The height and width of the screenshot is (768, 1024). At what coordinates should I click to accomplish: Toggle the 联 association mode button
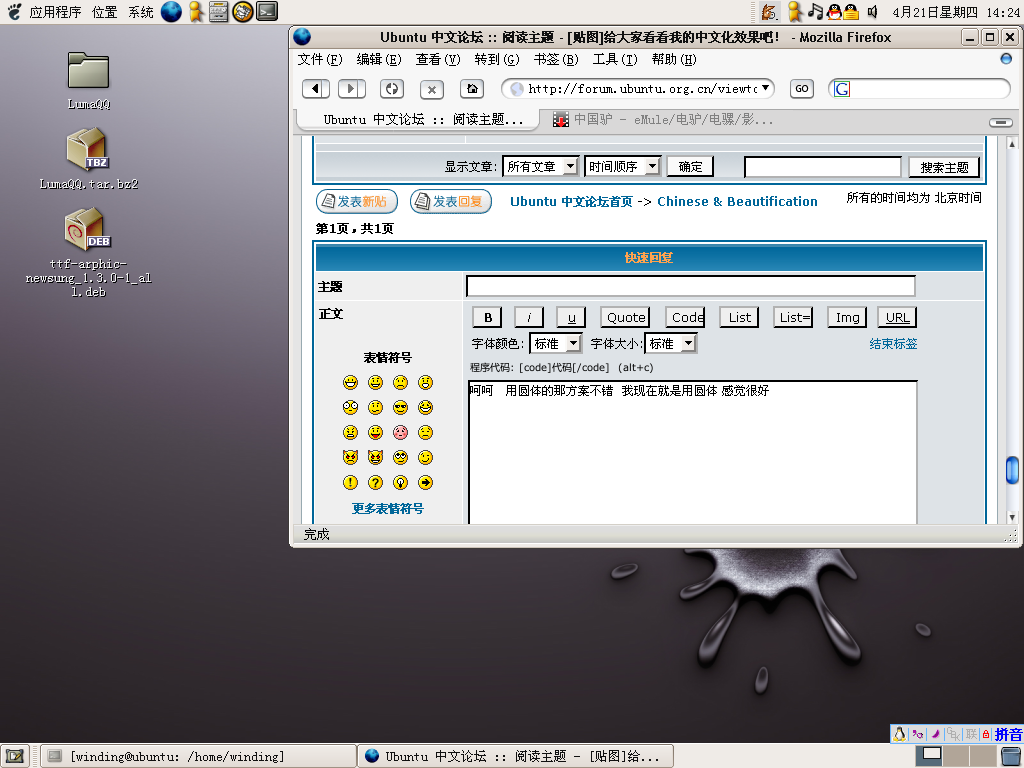point(972,735)
